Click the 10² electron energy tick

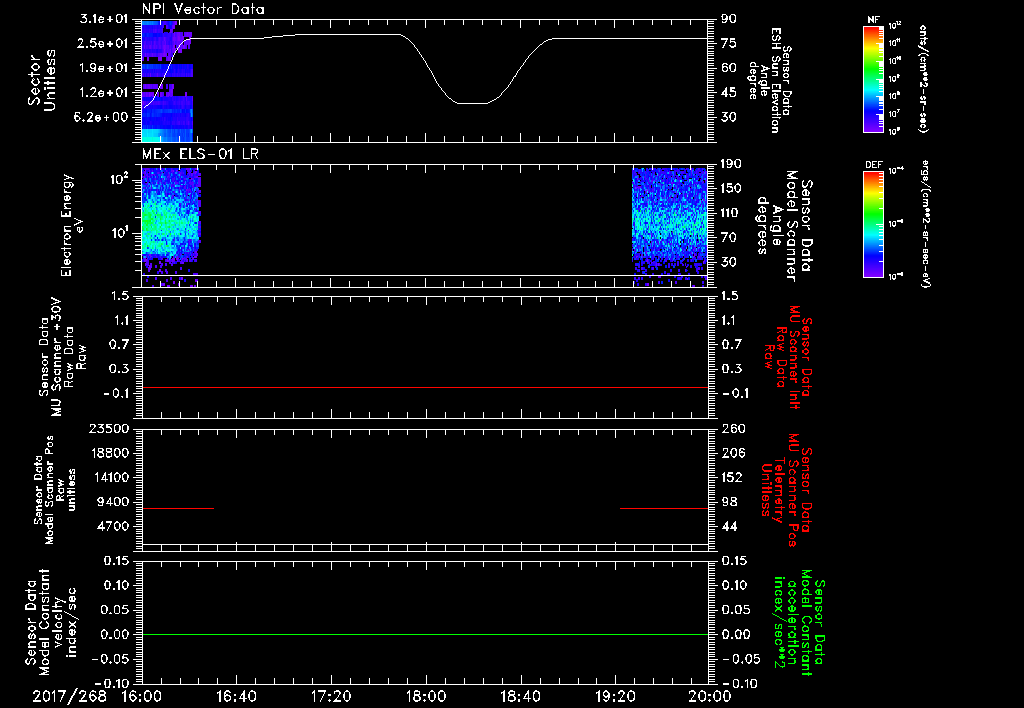118,179
